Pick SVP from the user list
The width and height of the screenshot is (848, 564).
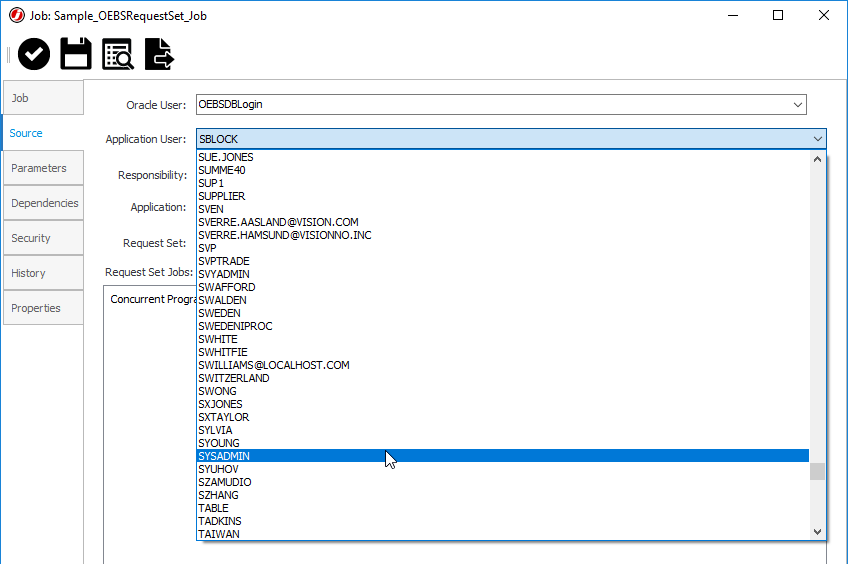(x=503, y=248)
